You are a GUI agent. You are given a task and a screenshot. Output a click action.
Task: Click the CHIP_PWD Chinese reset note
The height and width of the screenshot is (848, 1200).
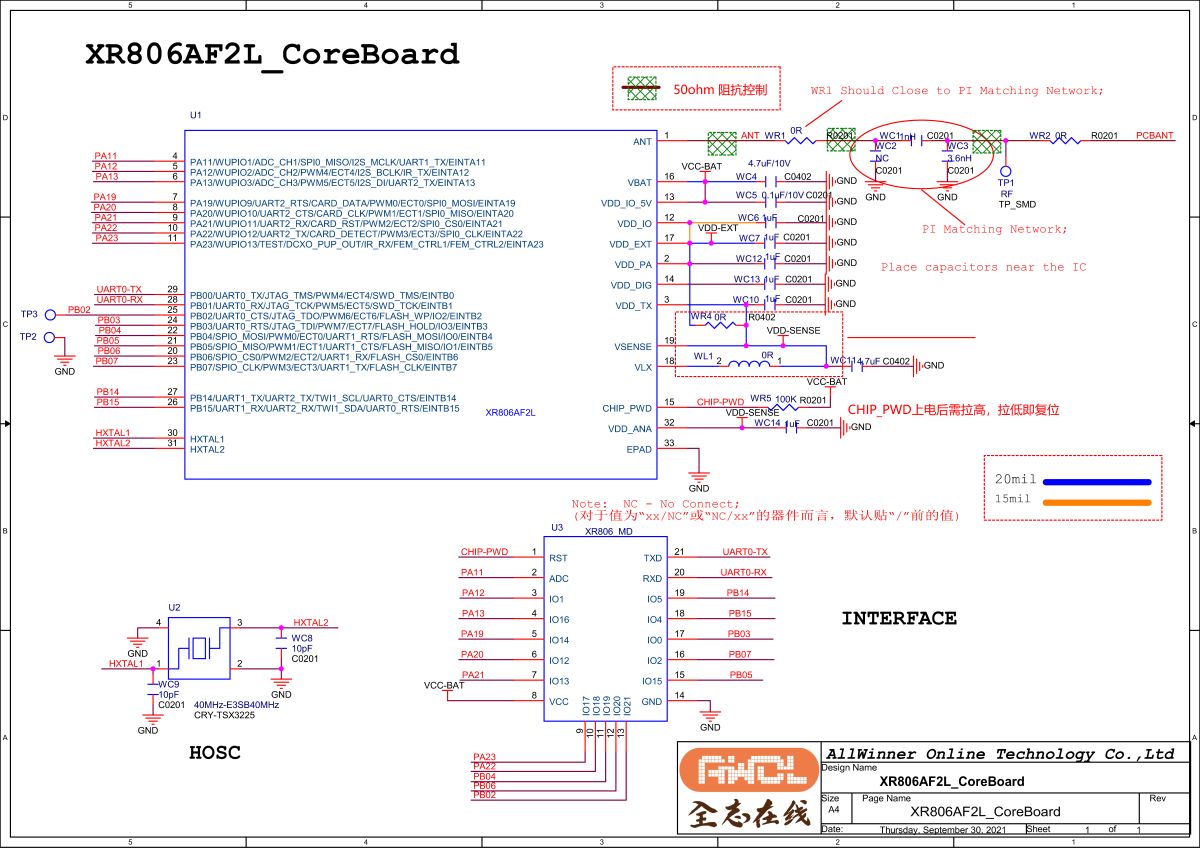coord(953,410)
